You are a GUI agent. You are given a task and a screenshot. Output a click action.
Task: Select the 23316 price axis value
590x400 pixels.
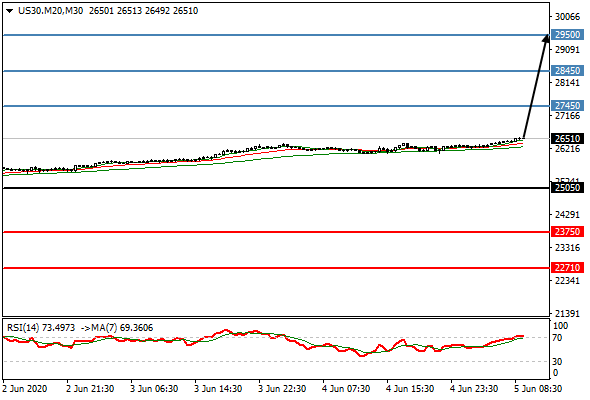tap(567, 248)
